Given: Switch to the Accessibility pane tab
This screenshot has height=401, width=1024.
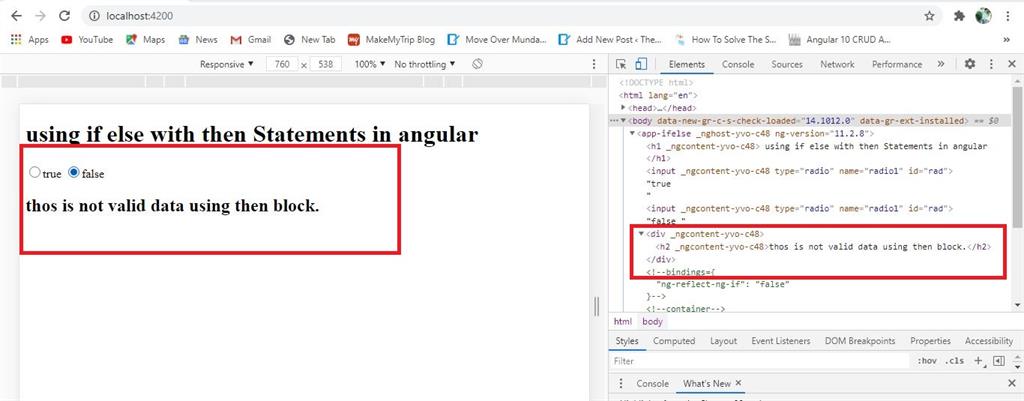Looking at the screenshot, I should point(989,341).
